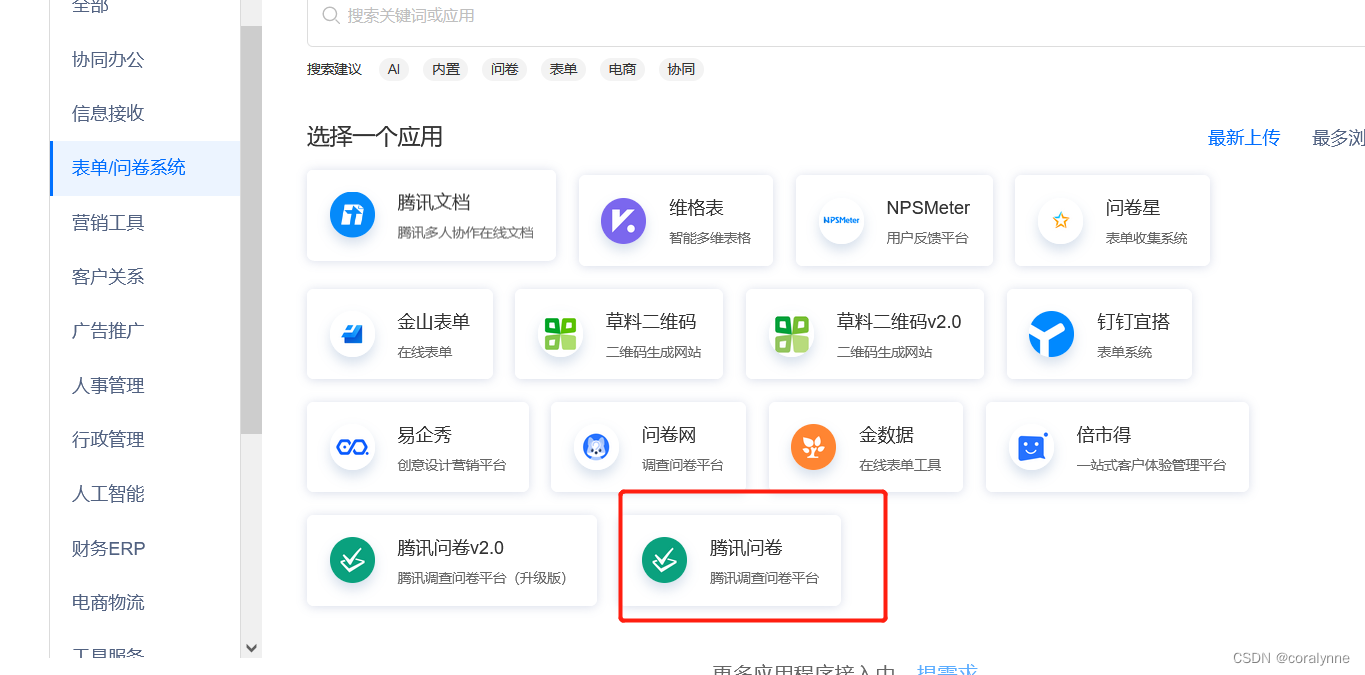Focus the 搜索关键词或应用 search field

click(836, 22)
